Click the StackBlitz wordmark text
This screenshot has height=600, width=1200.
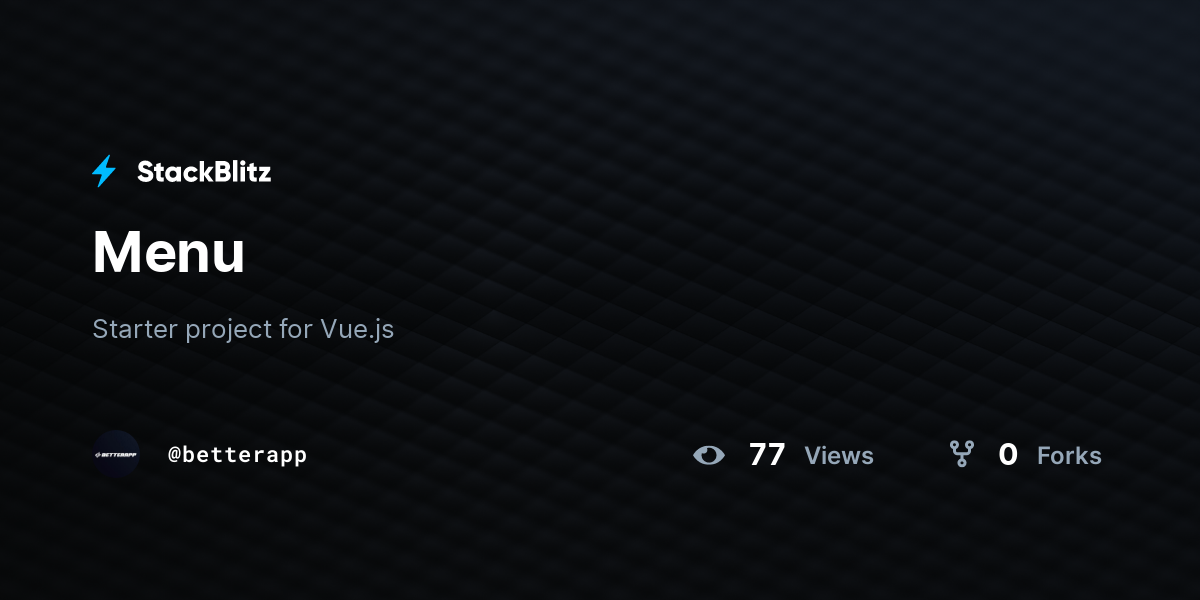pyautogui.click(x=204, y=172)
